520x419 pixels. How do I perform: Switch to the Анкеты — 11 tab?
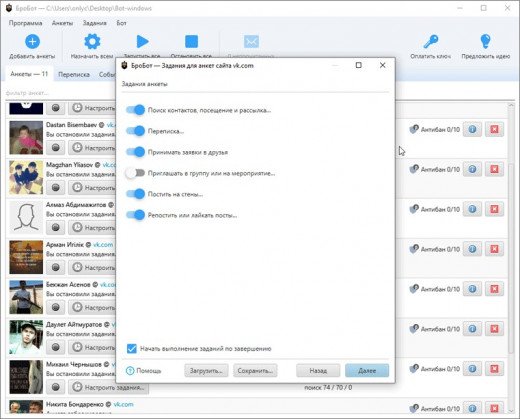tap(29, 74)
